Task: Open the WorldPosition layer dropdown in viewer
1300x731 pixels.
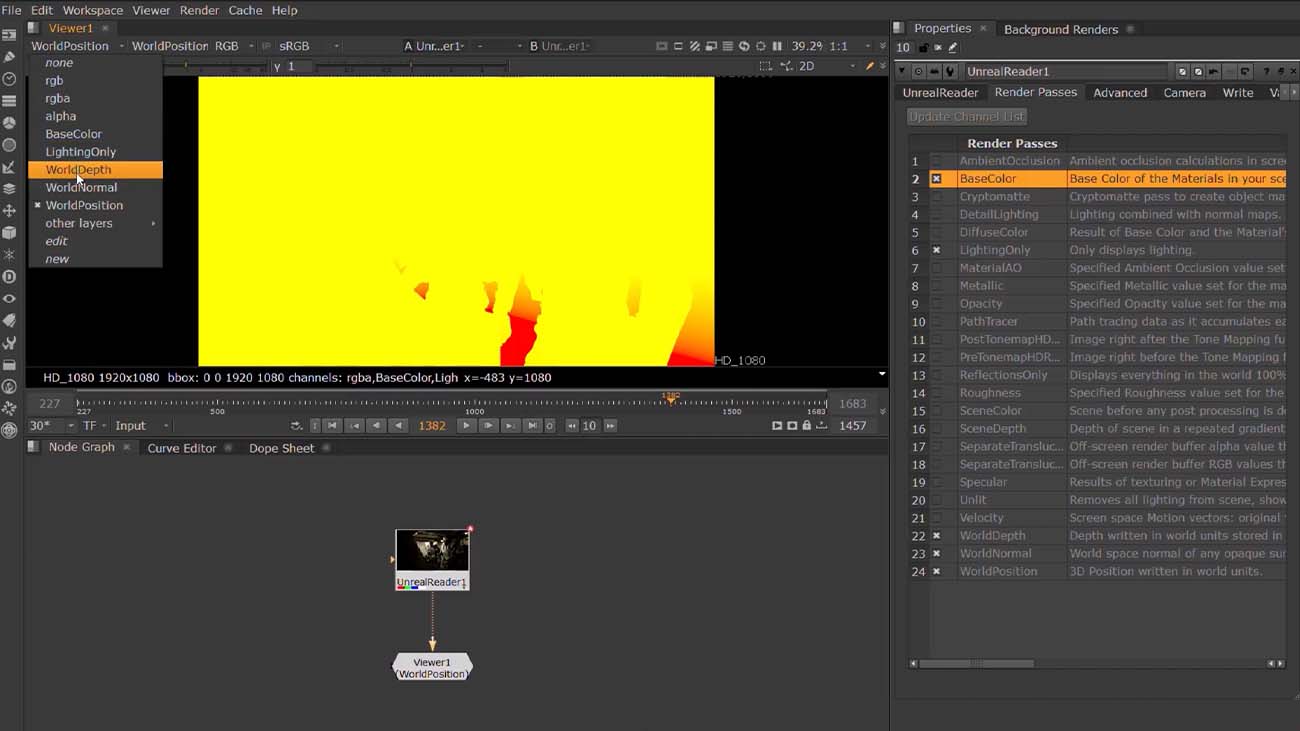Action: point(77,46)
